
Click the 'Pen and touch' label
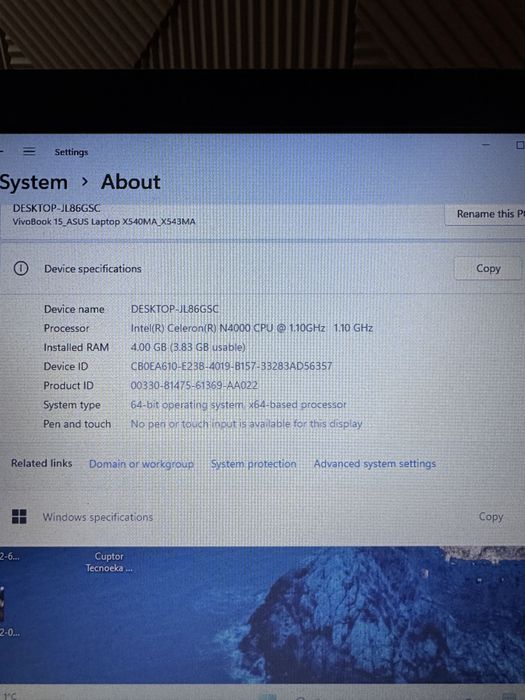77,424
